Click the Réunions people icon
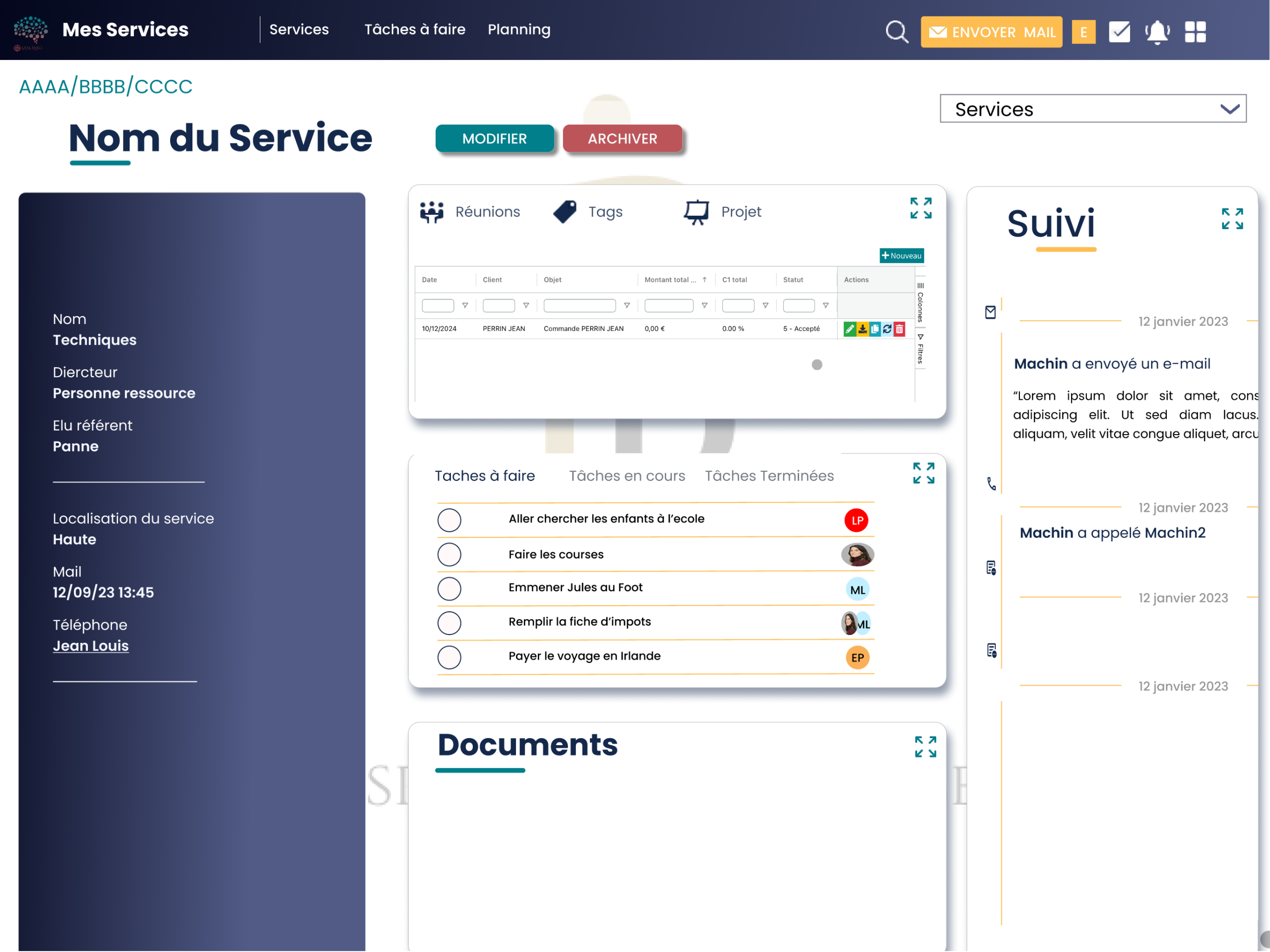This screenshot has width=1270, height=952. [432, 212]
